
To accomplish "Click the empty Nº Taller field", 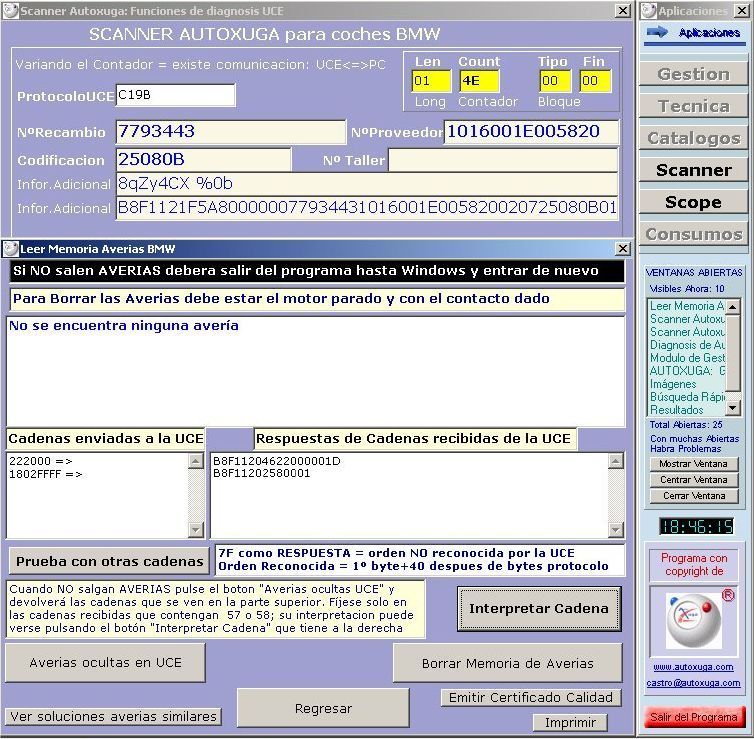I will point(503,160).
